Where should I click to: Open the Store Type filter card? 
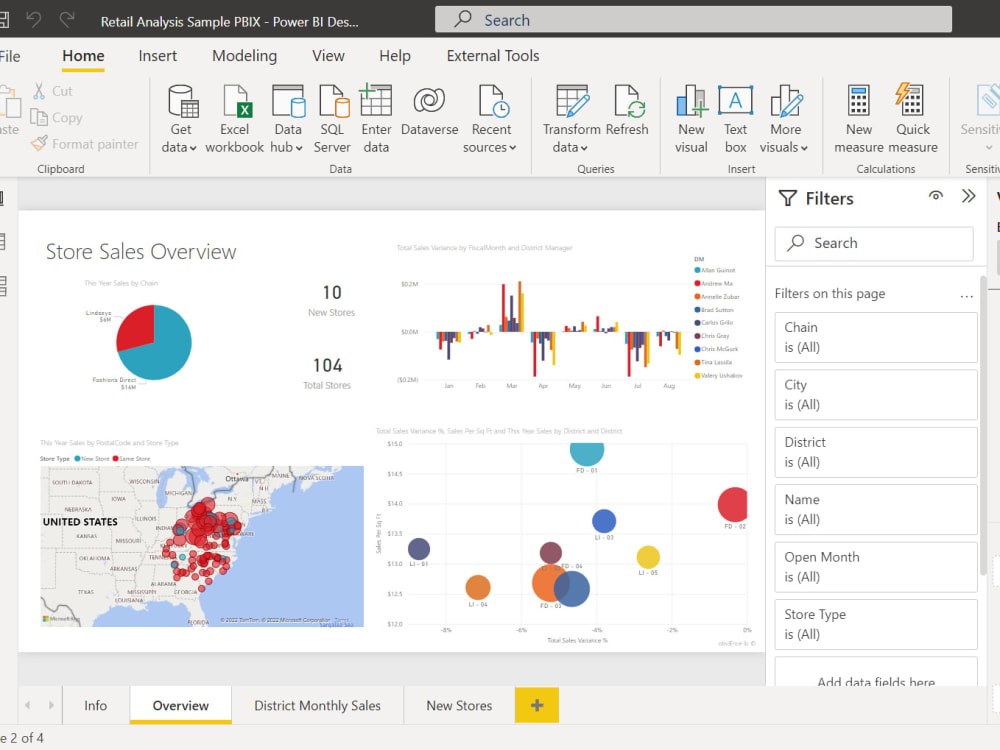click(x=875, y=624)
